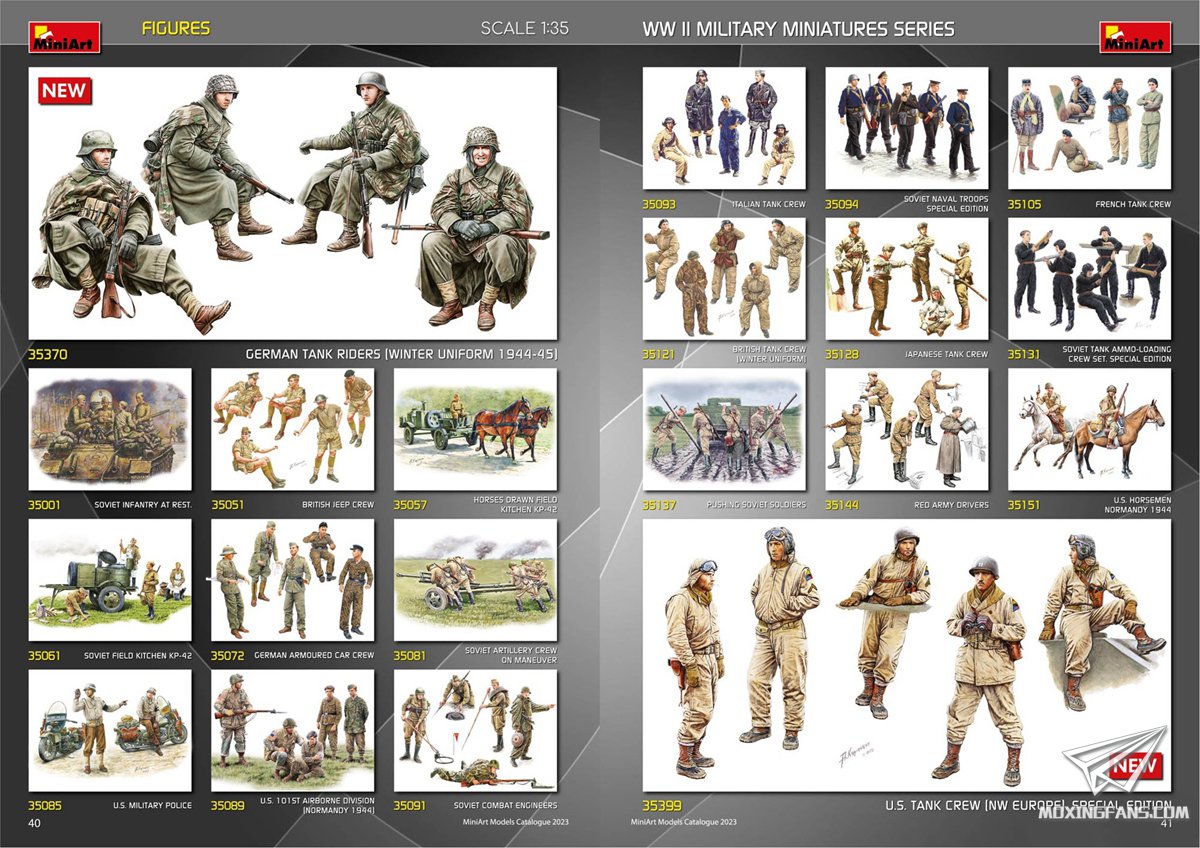Open the Red Army Drivers artwork
1200x848 pixels.
click(907, 430)
